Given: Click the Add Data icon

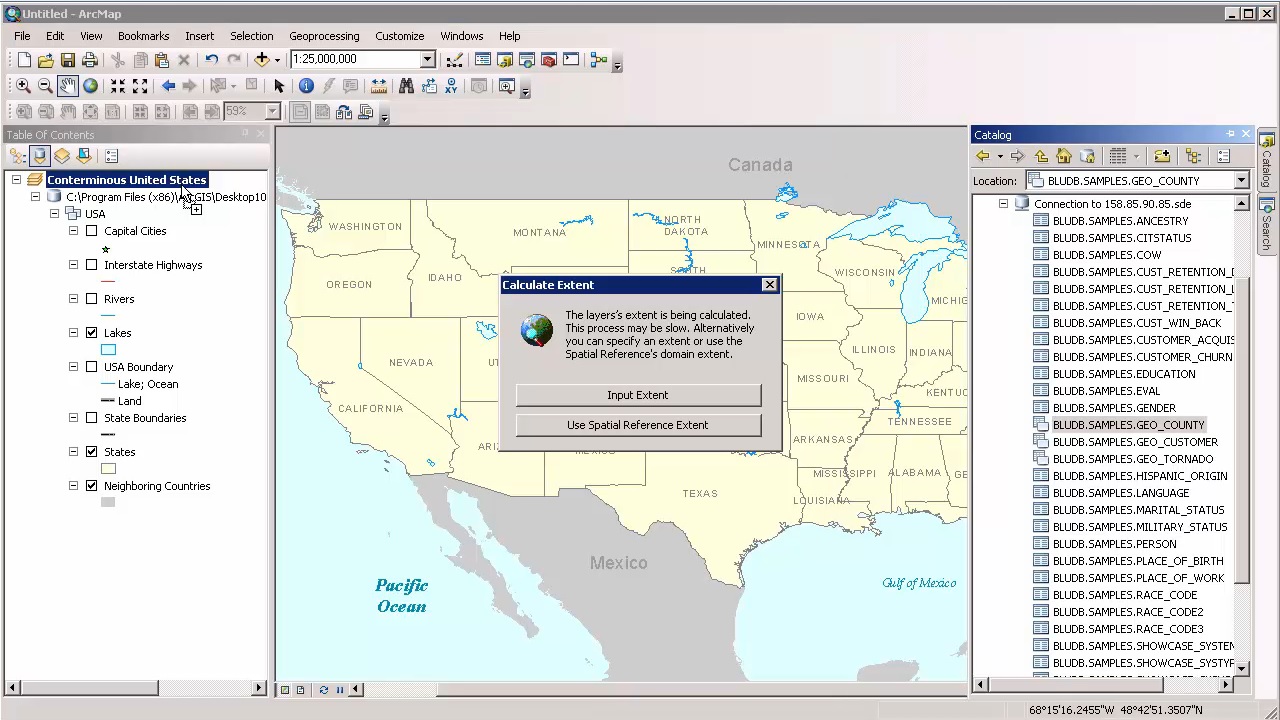Looking at the screenshot, I should coord(262,60).
